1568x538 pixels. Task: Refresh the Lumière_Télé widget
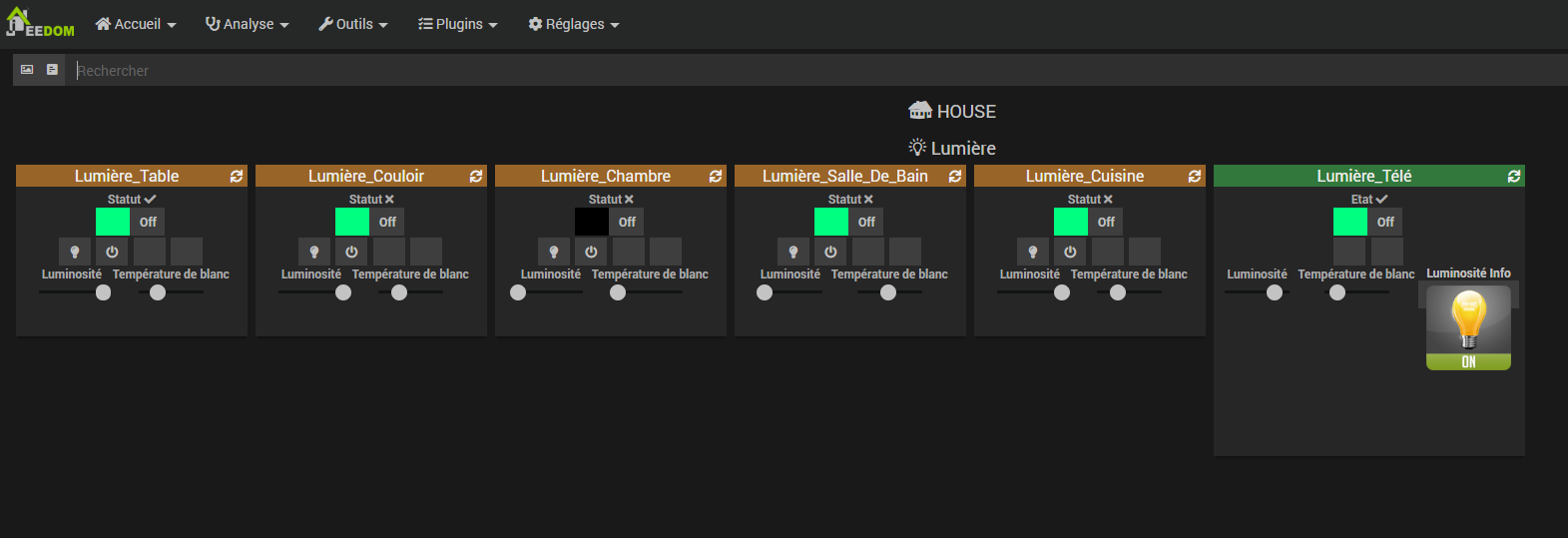click(x=1514, y=177)
